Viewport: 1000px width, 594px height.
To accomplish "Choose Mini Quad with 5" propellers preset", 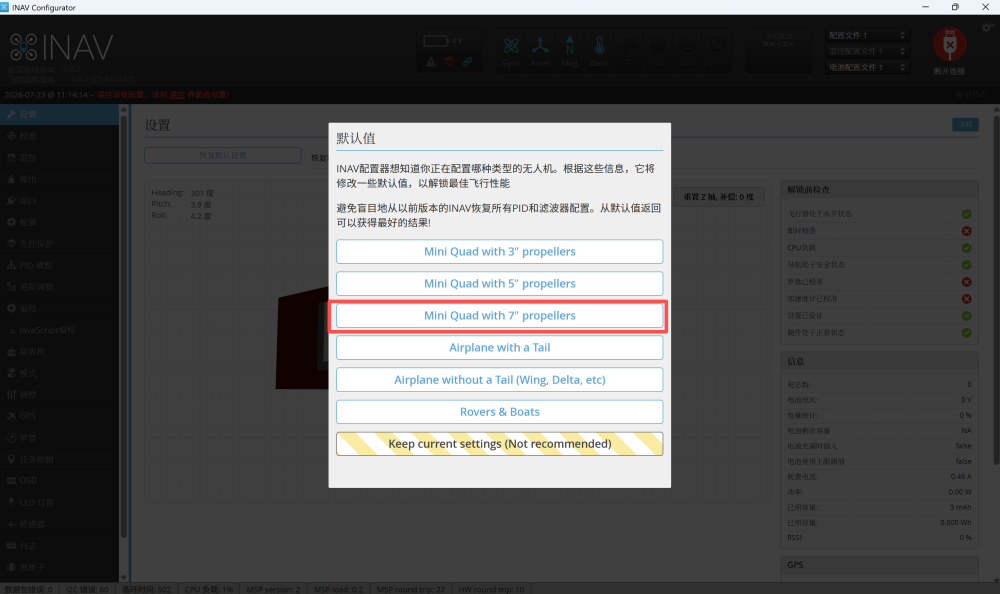I will point(499,283).
